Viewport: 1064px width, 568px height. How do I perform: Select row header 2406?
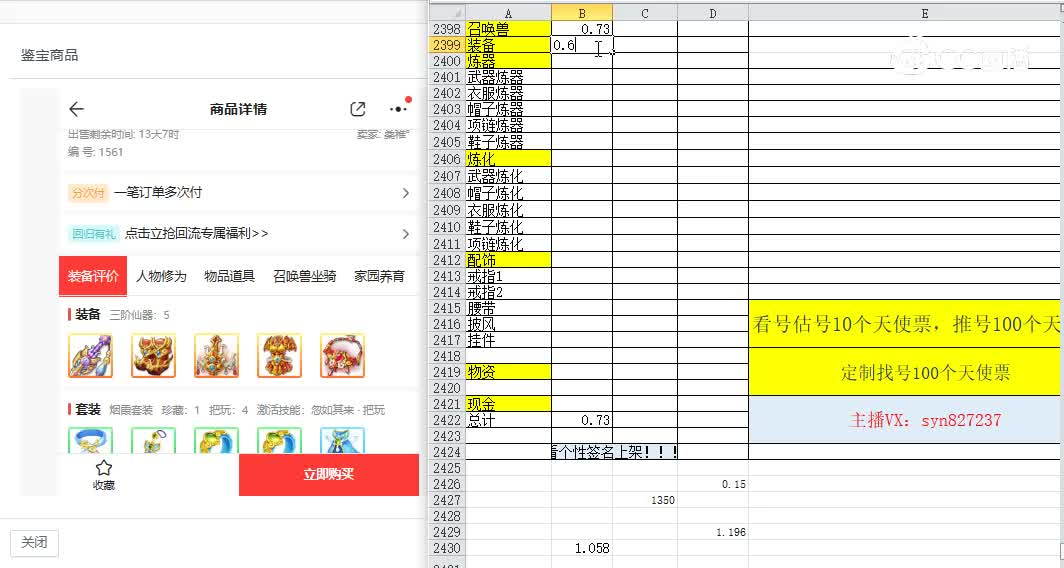448,159
